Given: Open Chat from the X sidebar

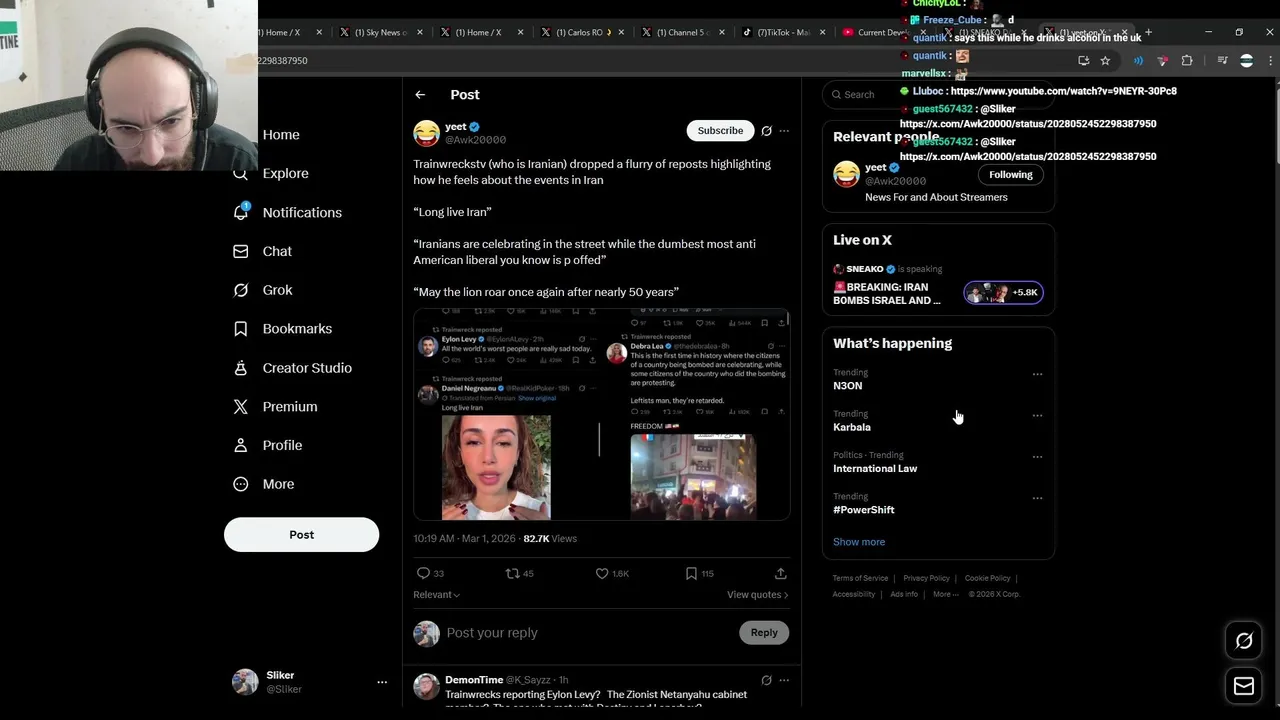Looking at the screenshot, I should [263, 251].
